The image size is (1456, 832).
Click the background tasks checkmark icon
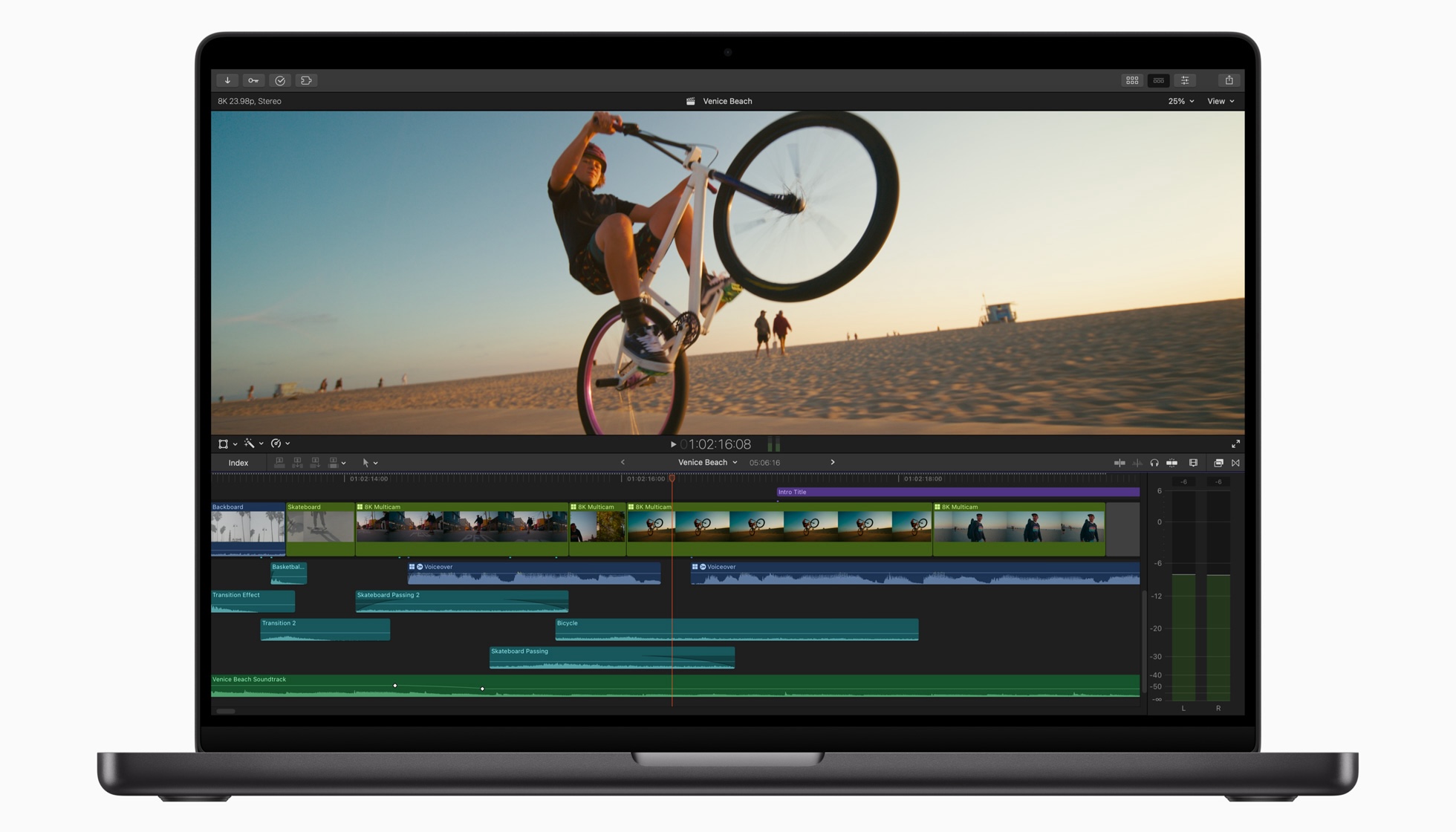280,80
